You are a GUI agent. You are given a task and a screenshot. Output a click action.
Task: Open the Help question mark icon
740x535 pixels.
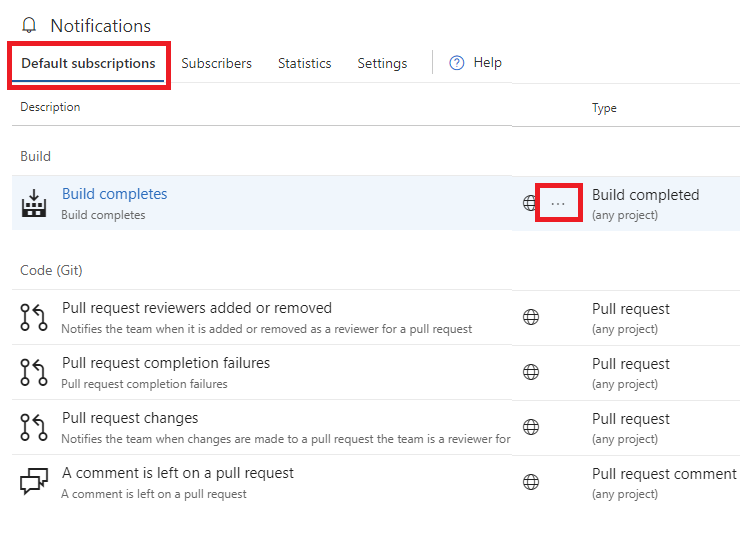pyautogui.click(x=456, y=63)
